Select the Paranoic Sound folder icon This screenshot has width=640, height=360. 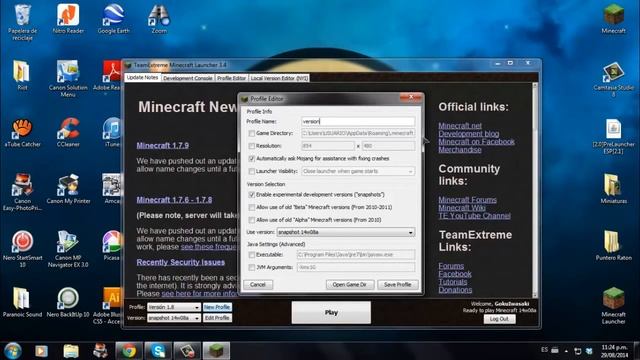point(22,302)
